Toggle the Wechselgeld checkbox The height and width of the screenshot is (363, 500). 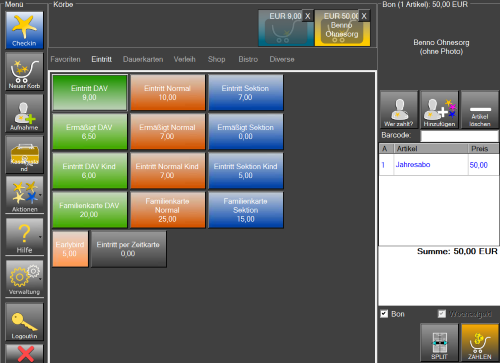[442, 314]
